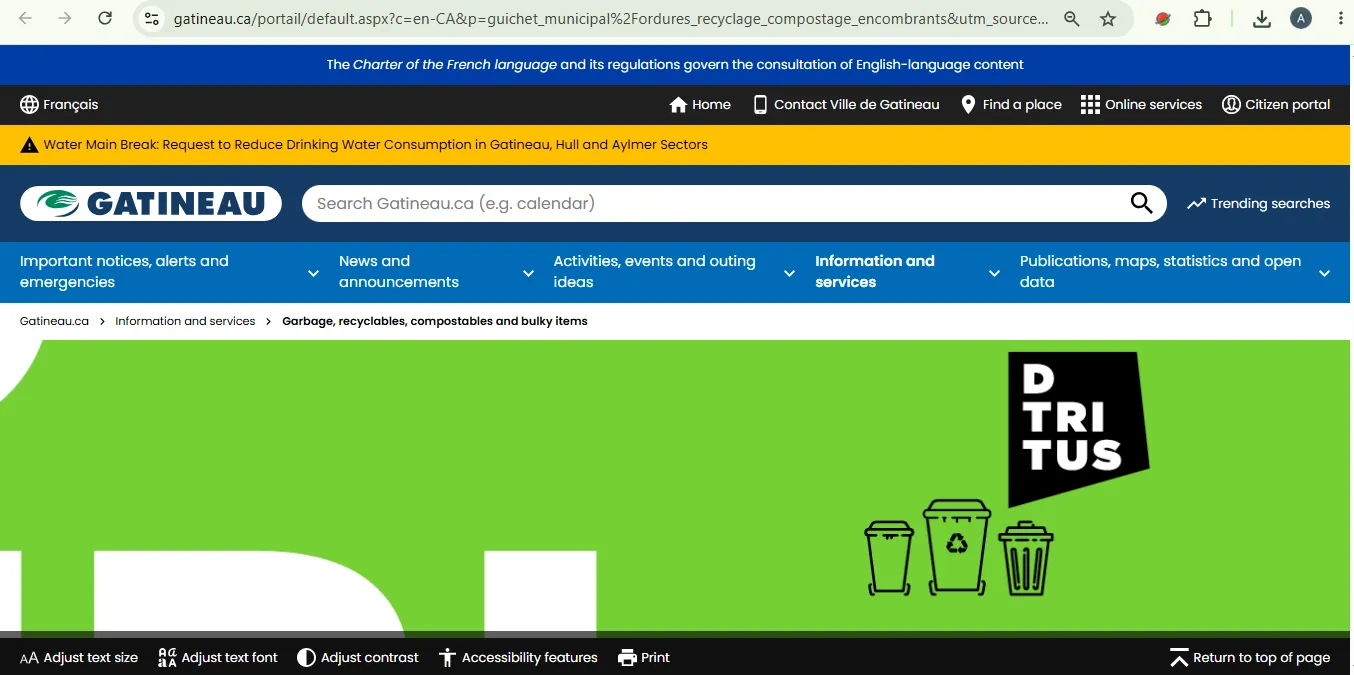The width and height of the screenshot is (1354, 675).
Task: Click Information and services breadcrumb link
Action: pos(185,321)
